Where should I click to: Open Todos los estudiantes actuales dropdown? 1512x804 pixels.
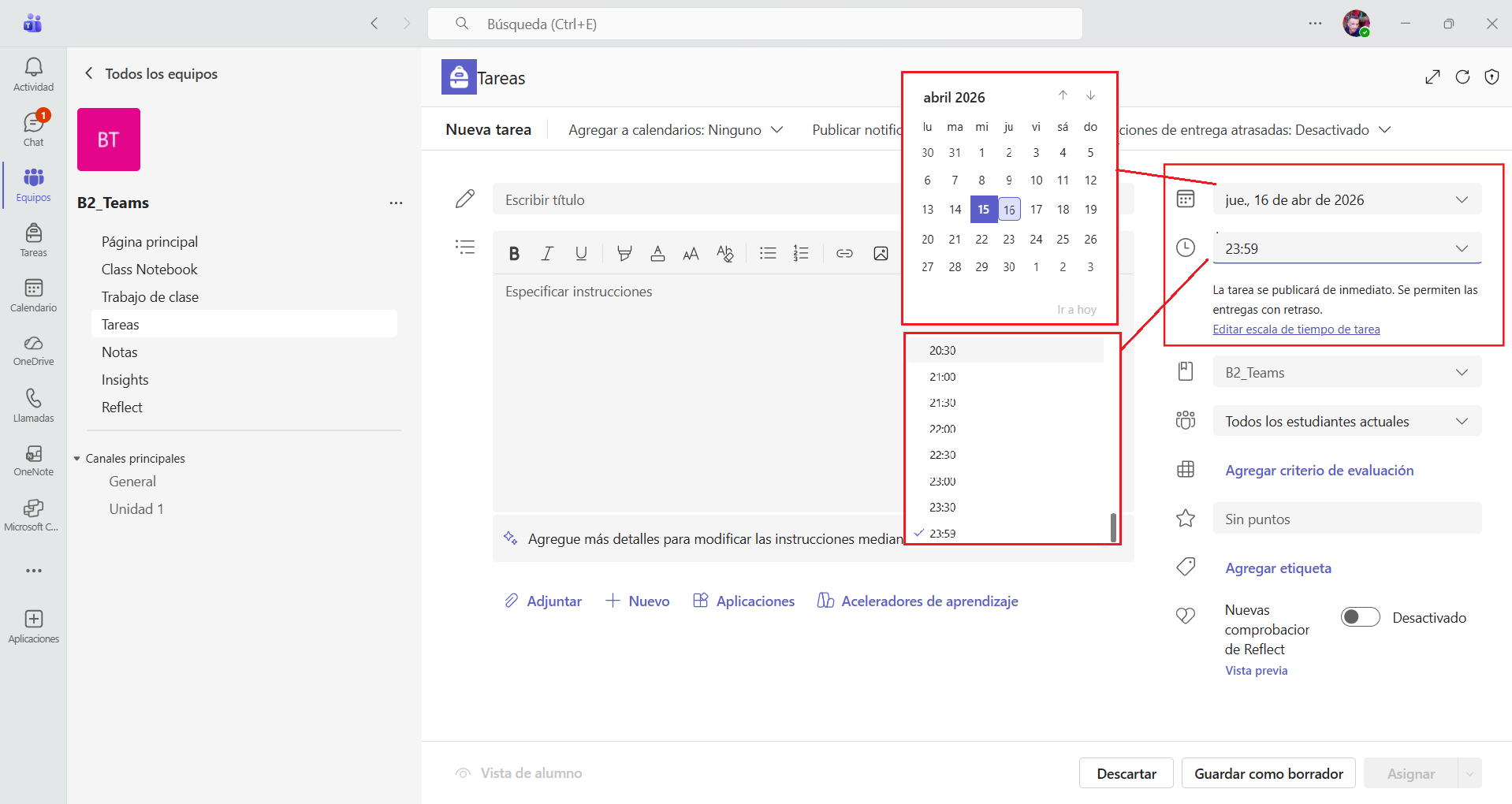[x=1347, y=421]
